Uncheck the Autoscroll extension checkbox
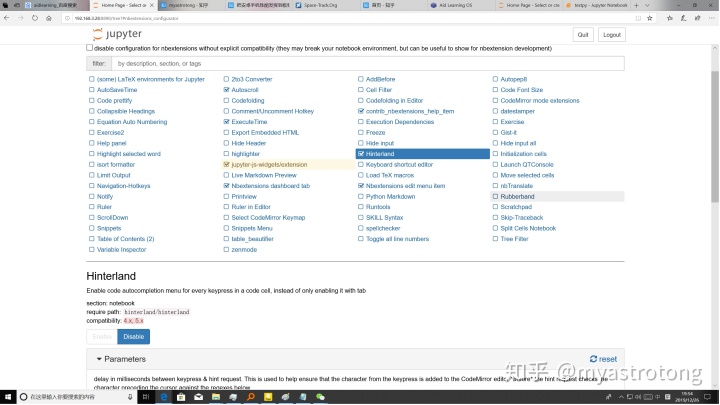Image resolution: width=720 pixels, height=405 pixels. 226,90
